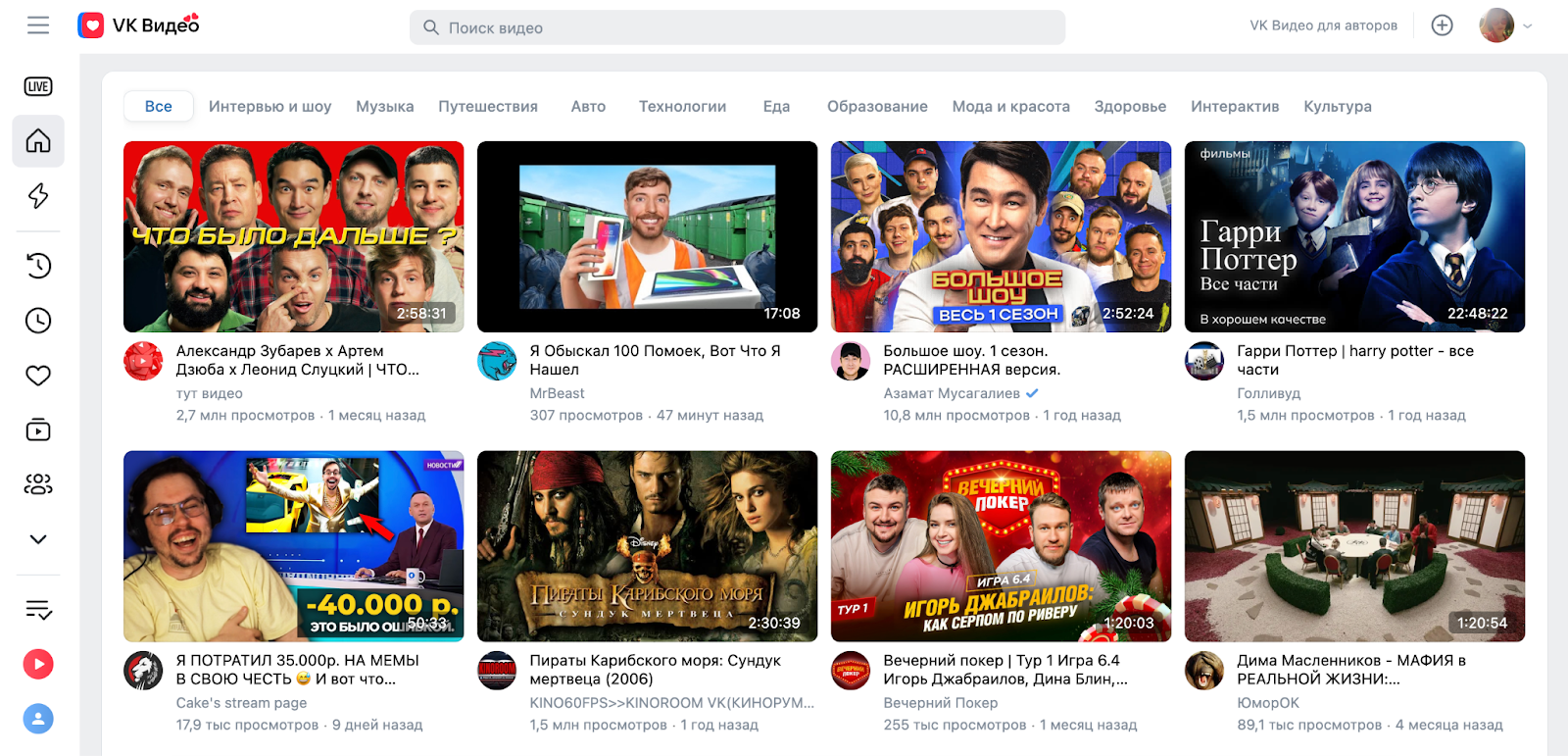The height and width of the screenshot is (756, 1568).
Task: Select the Путешествия tab
Action: (x=488, y=106)
